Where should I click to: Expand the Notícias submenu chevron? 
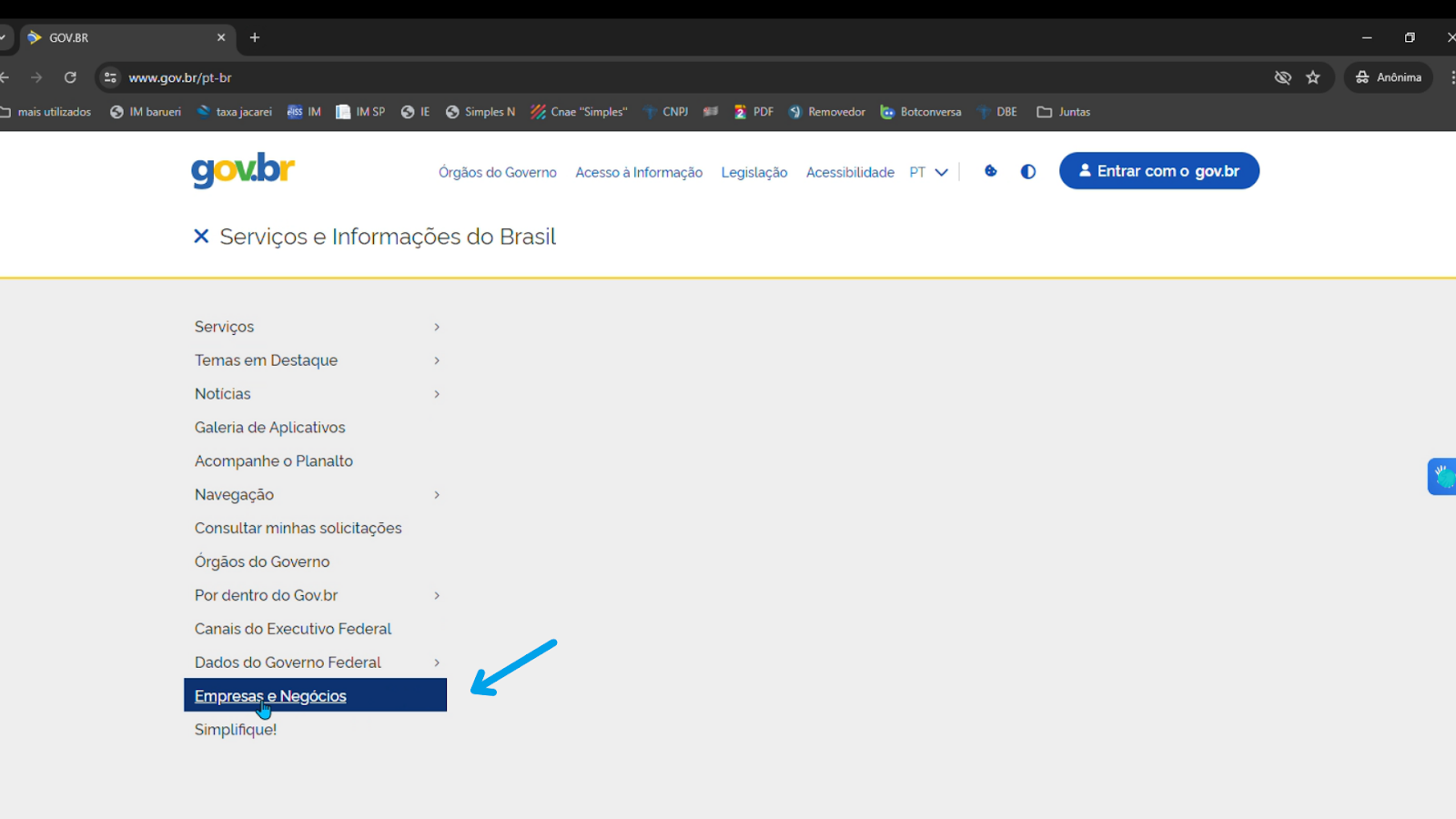(437, 394)
